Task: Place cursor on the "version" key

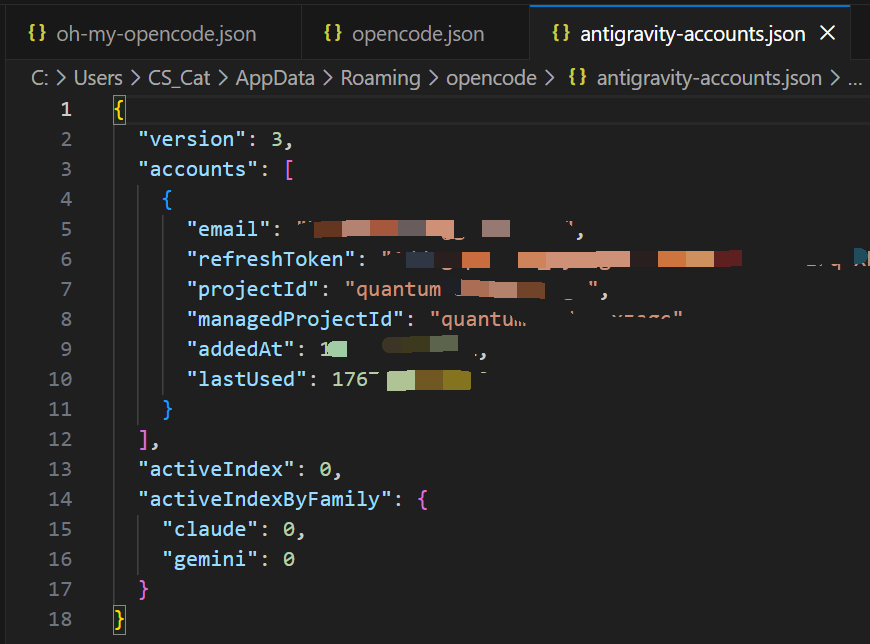Action: (x=192, y=139)
